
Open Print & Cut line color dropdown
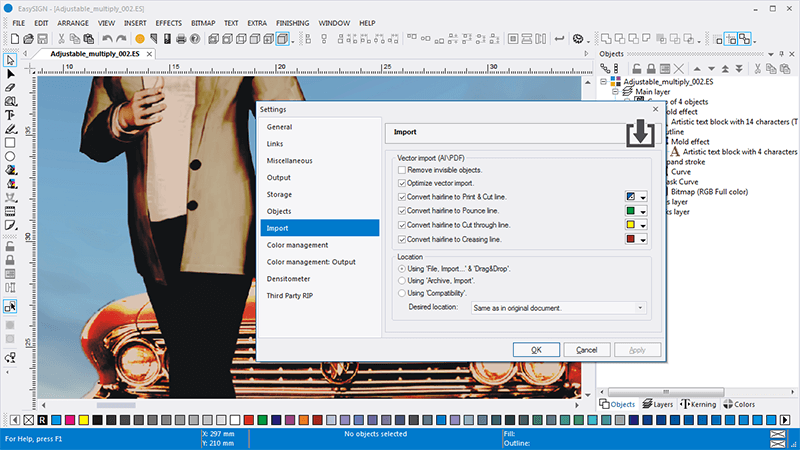pyautogui.click(x=643, y=197)
